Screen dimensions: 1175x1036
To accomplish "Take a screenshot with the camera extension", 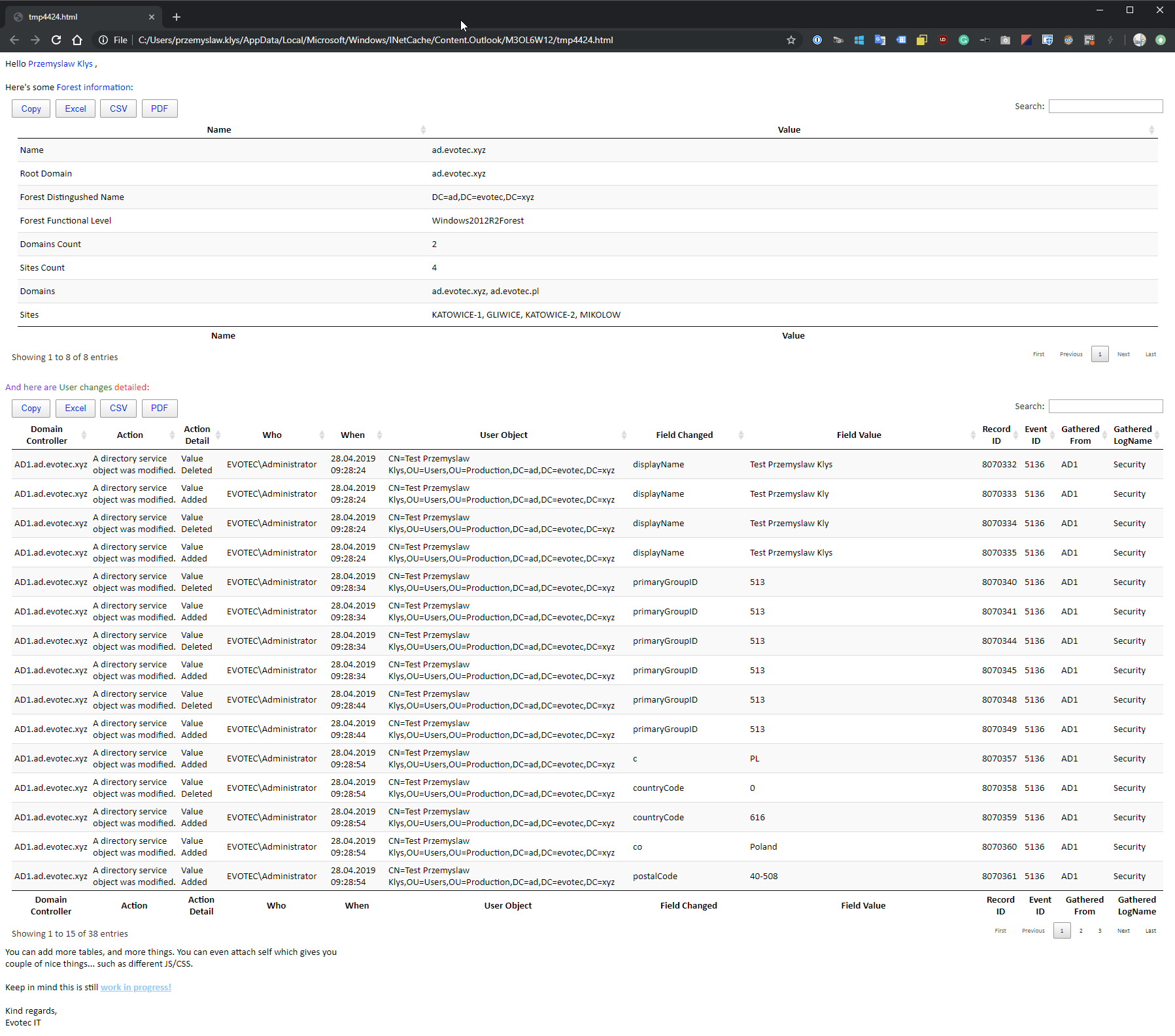I will [x=1005, y=40].
